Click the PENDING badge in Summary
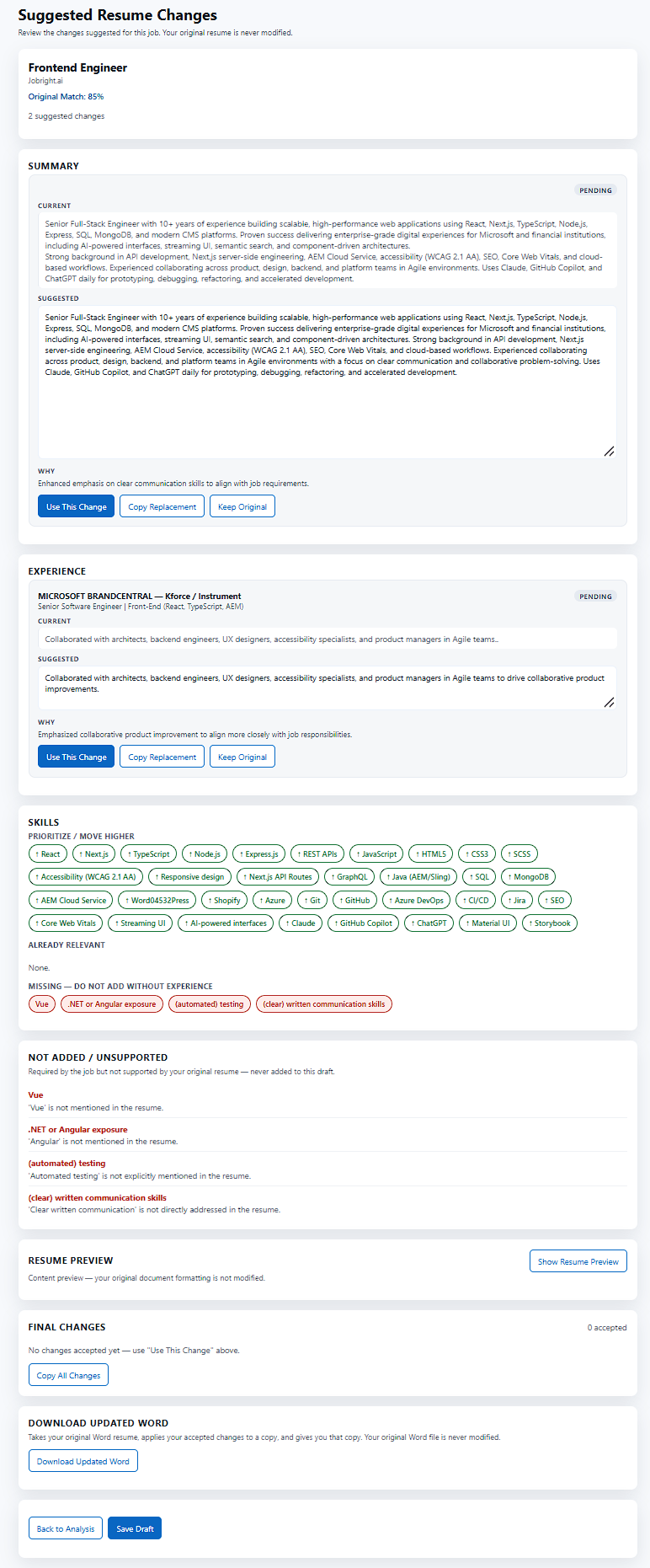Screen dimensions: 650x1568 point(595,190)
